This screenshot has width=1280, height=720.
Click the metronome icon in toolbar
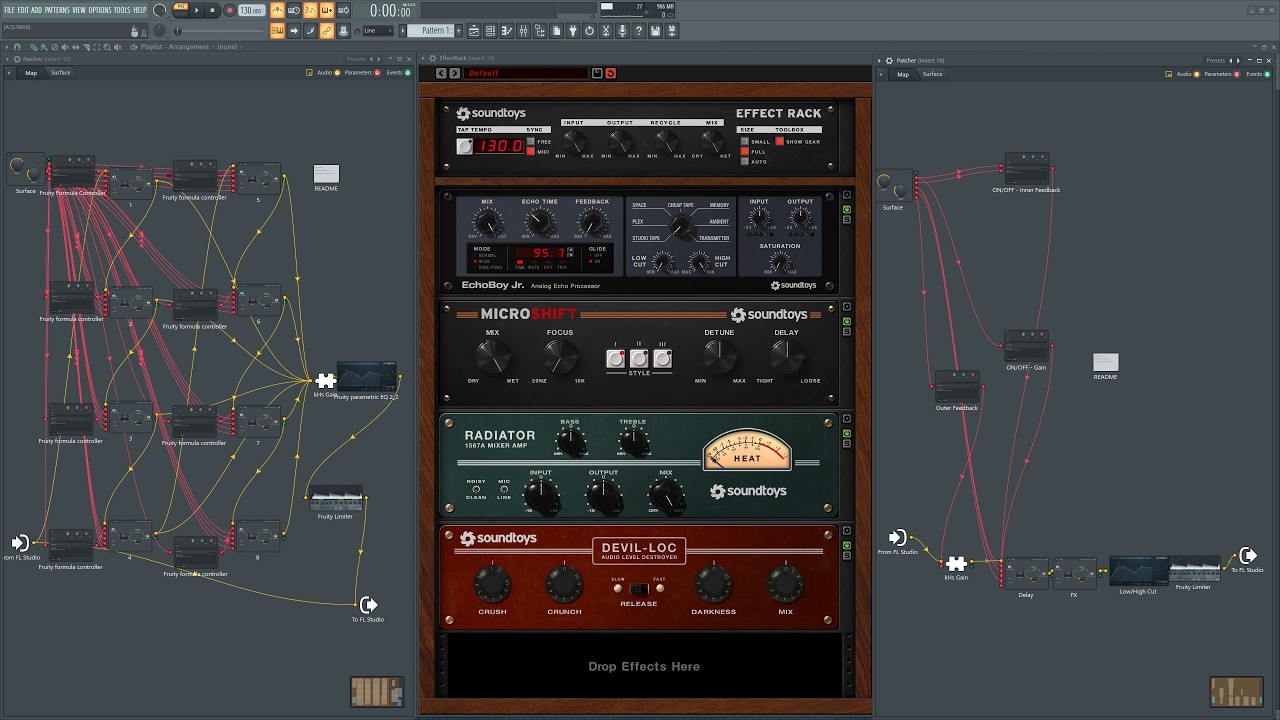[277, 10]
